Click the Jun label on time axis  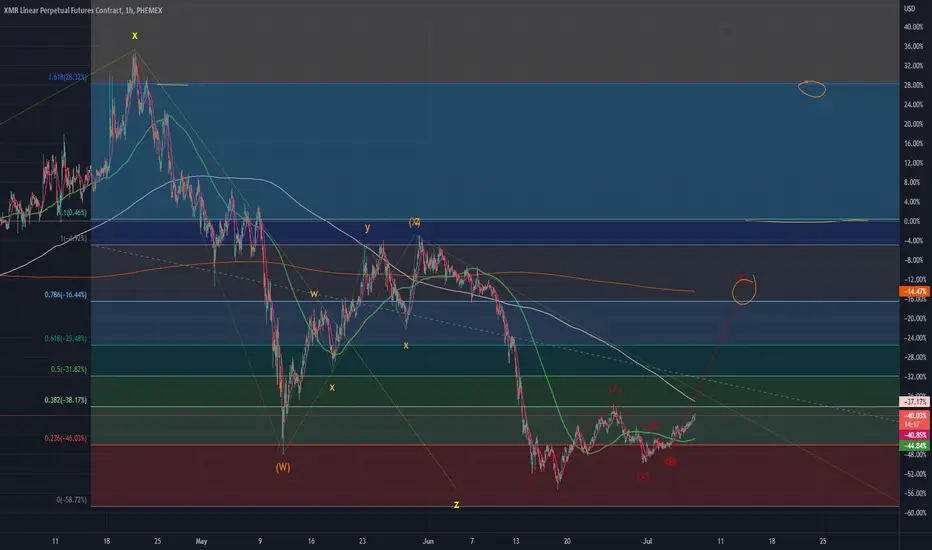[x=428, y=541]
